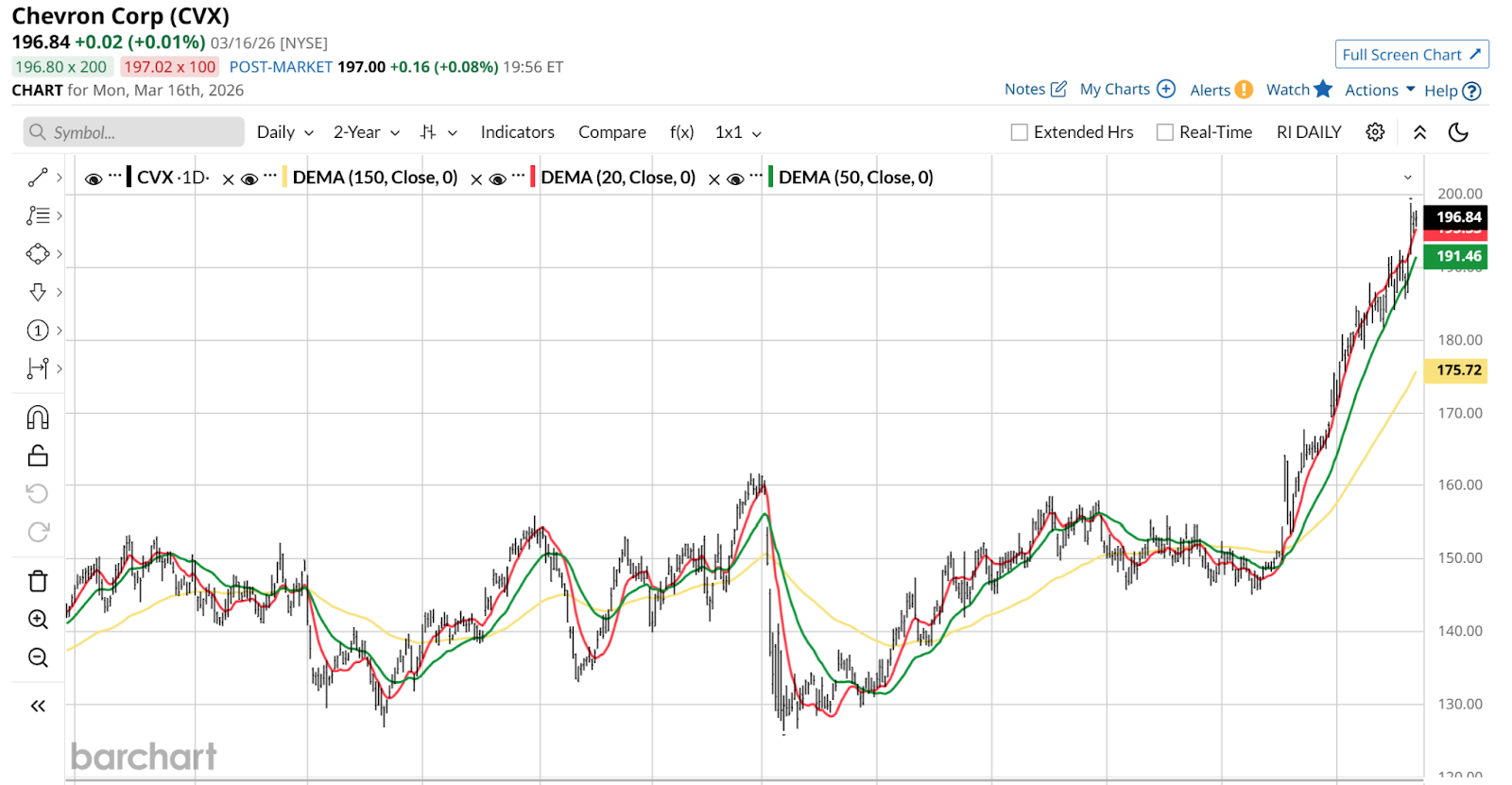Select the polygon shape drawing tool
Viewport: 1512px width, 785px height.
click(38, 254)
